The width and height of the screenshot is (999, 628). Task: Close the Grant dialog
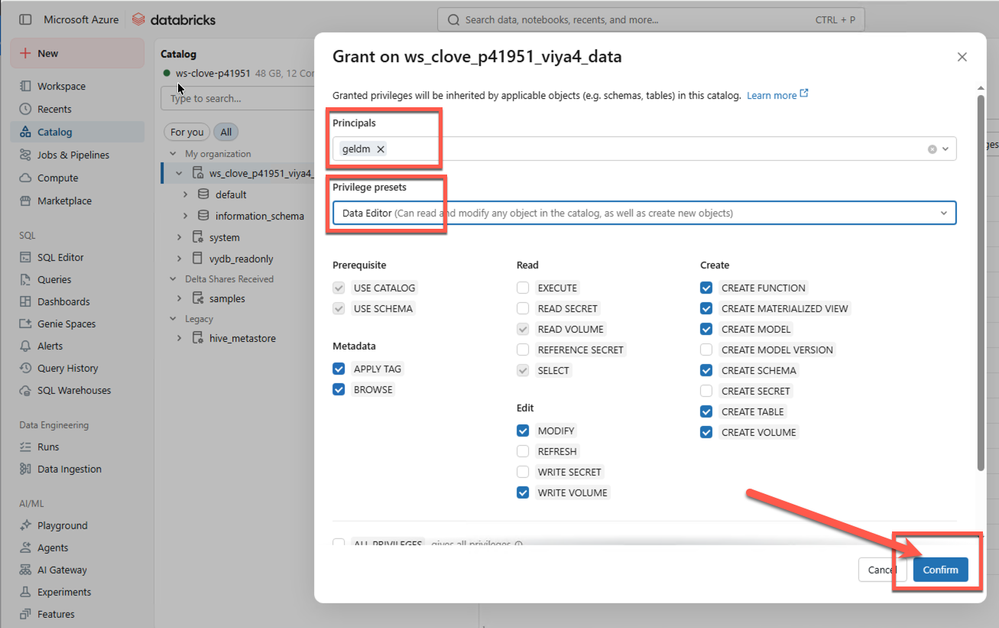click(962, 57)
